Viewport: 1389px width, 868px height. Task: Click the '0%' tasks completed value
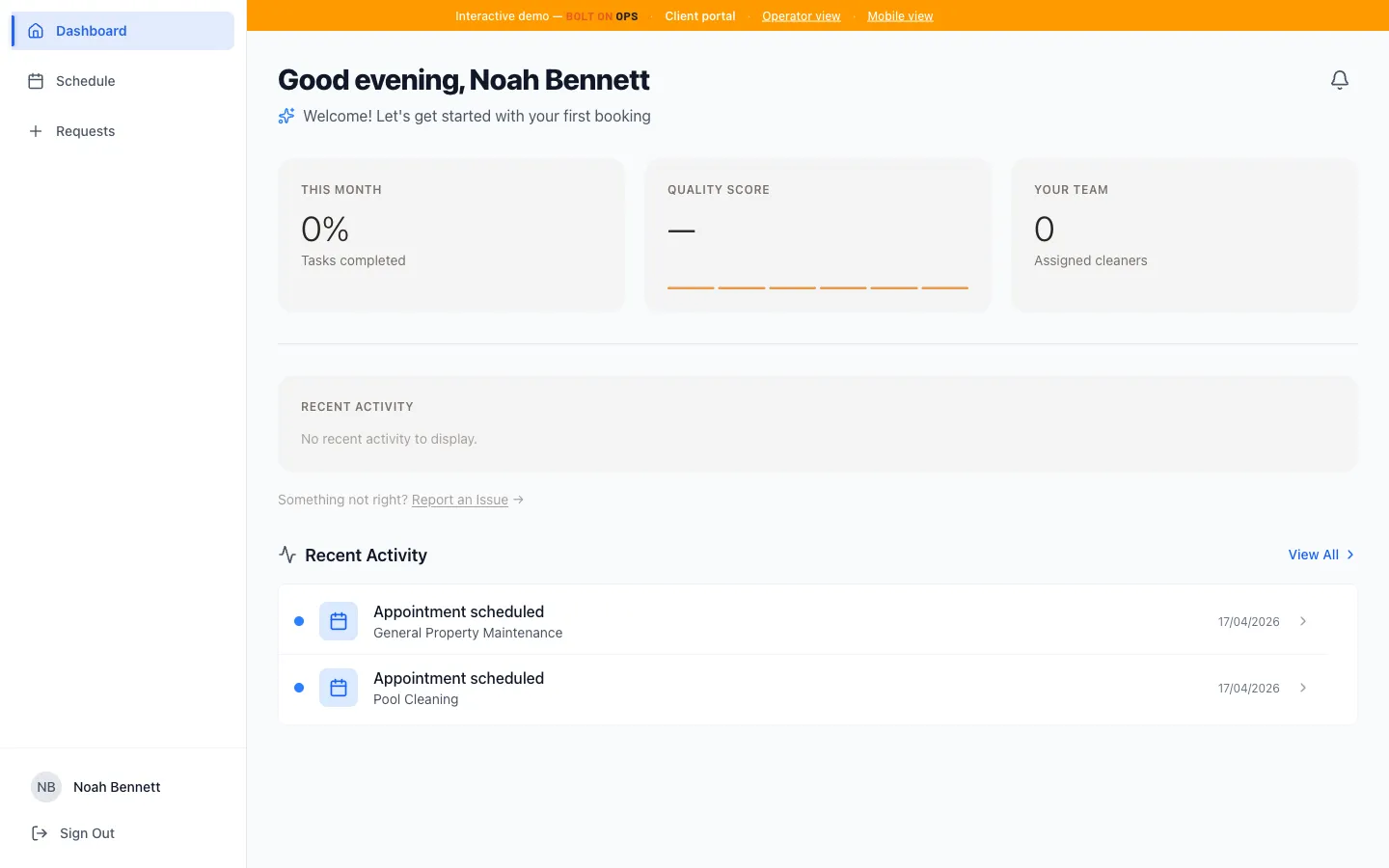[x=325, y=230]
